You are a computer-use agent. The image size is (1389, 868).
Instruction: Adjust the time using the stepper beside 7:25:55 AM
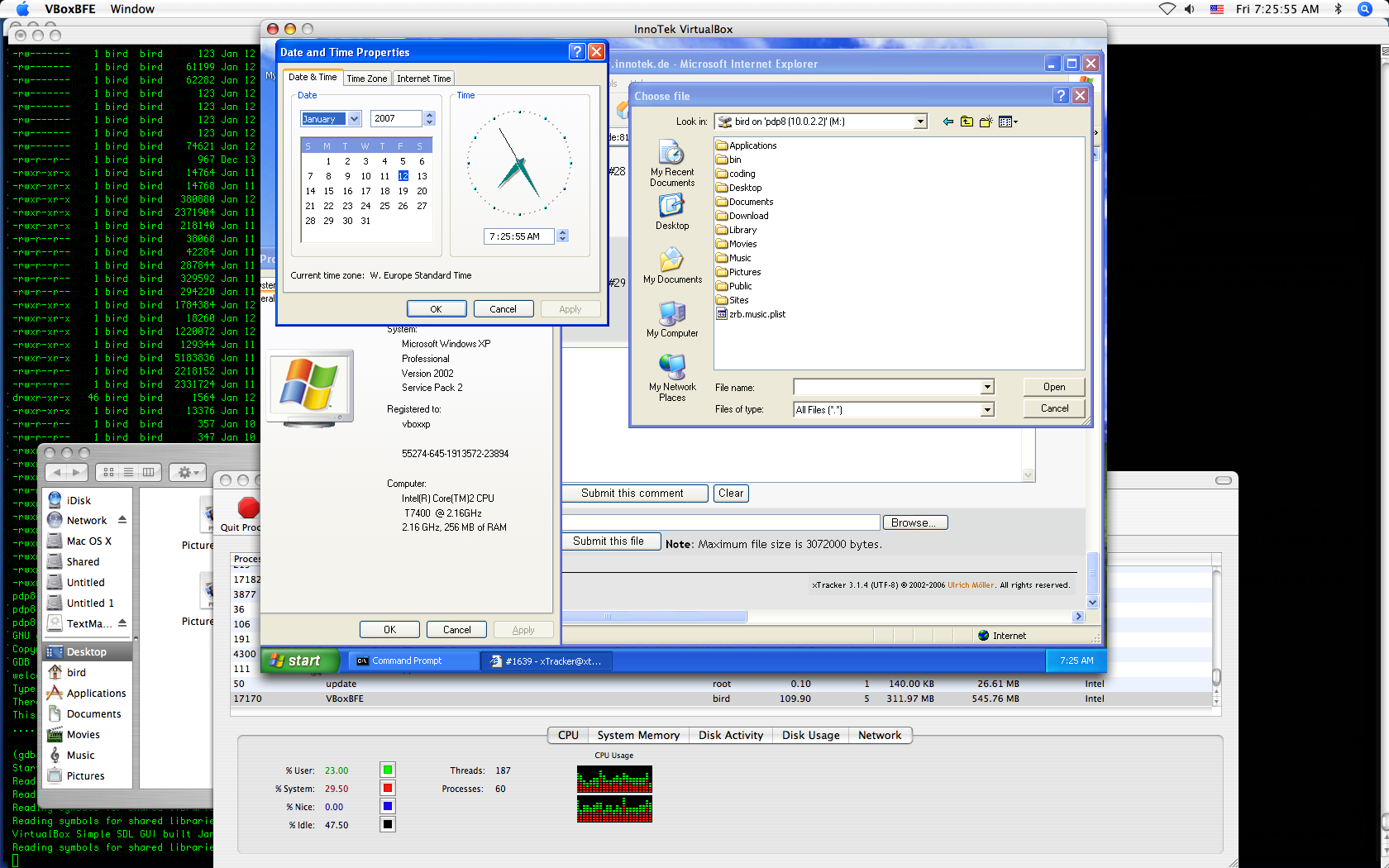point(563,236)
